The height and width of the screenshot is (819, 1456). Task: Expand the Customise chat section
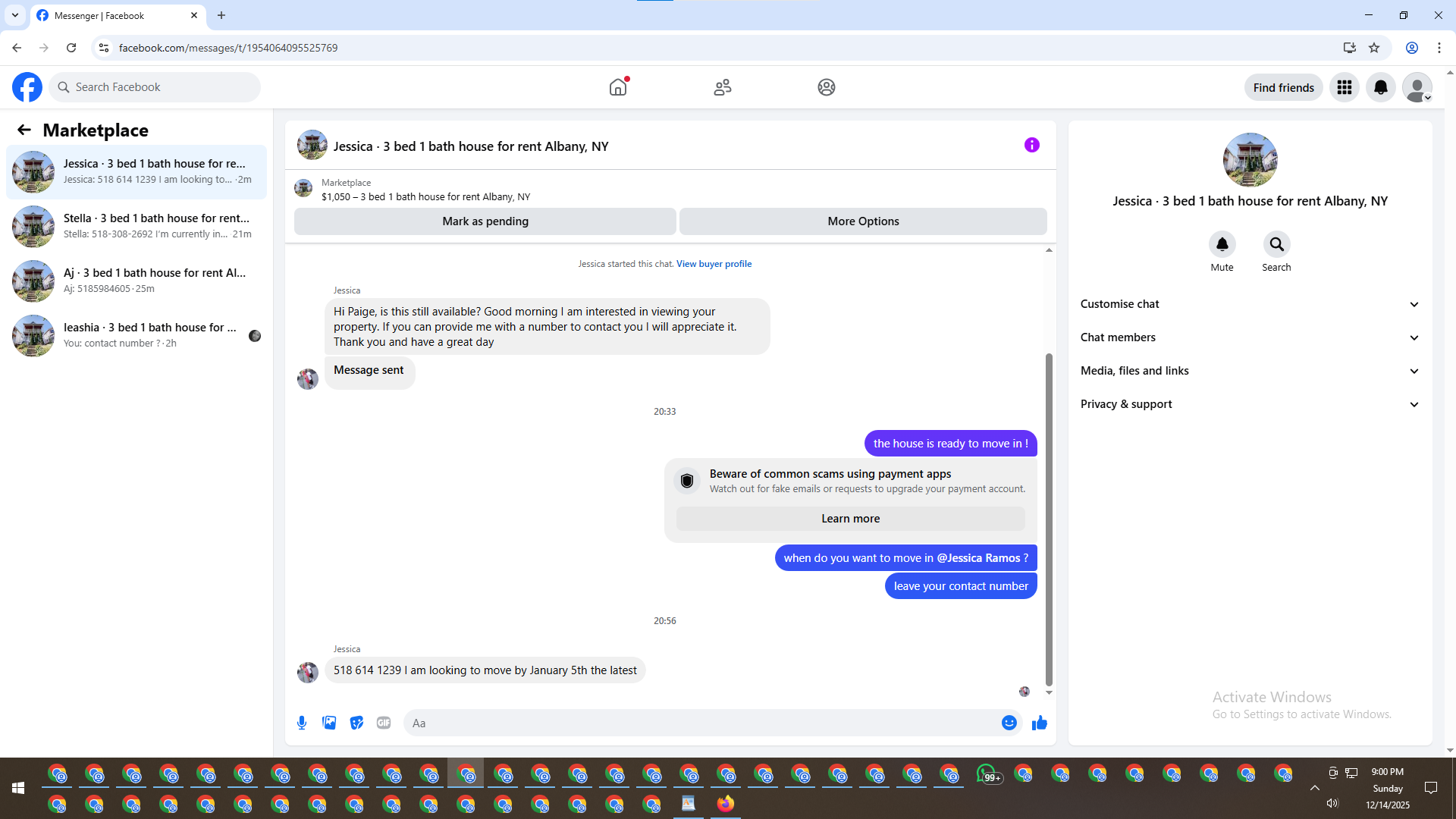coord(1249,304)
